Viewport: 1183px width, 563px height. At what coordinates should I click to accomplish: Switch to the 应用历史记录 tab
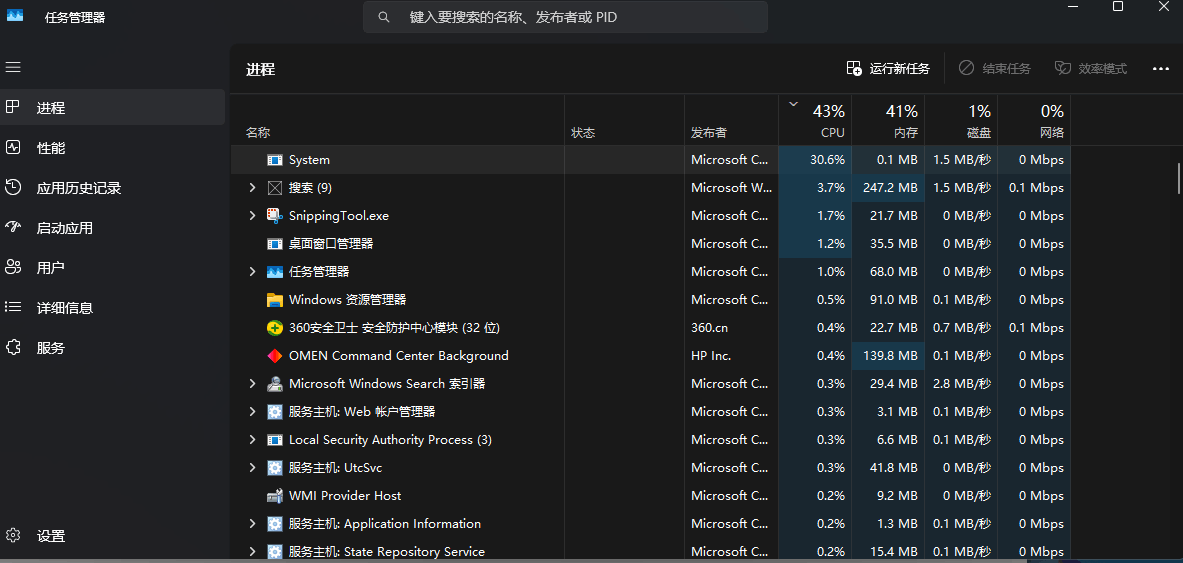112,187
